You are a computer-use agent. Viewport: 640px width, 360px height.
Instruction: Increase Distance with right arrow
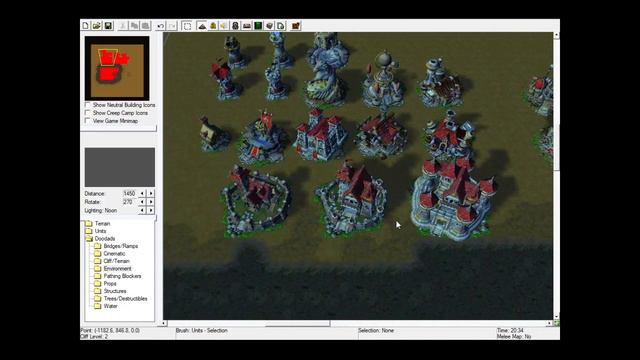151,193
